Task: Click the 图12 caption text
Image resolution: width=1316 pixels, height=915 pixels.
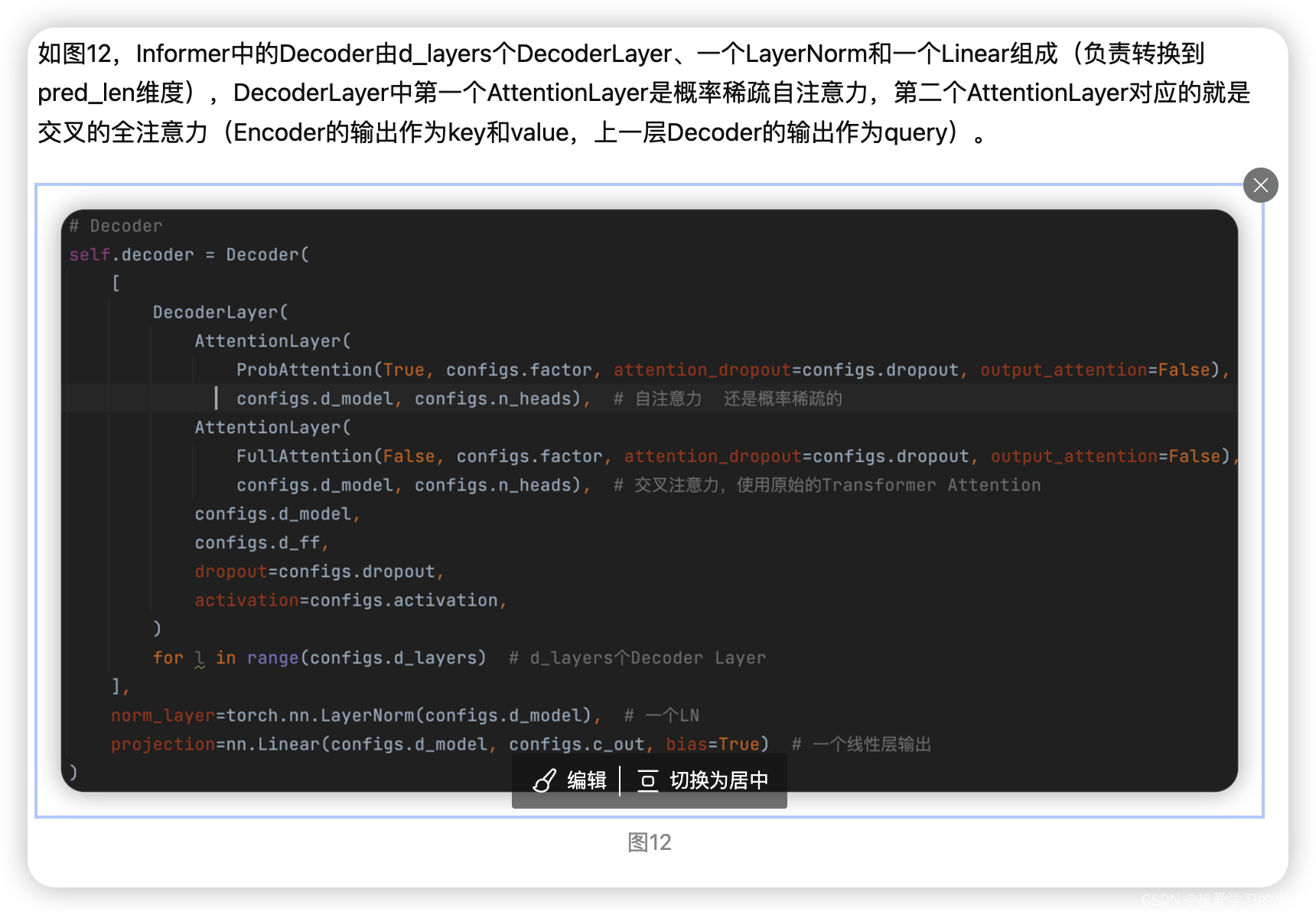Action: click(x=650, y=842)
